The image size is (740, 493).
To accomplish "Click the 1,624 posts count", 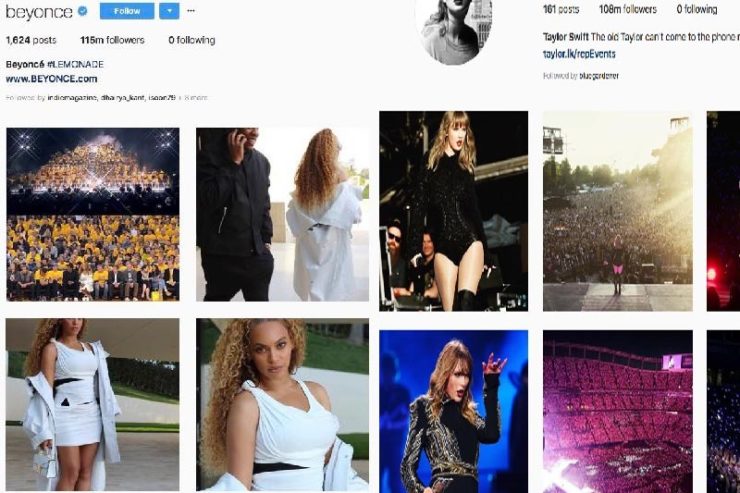I will click(x=31, y=40).
